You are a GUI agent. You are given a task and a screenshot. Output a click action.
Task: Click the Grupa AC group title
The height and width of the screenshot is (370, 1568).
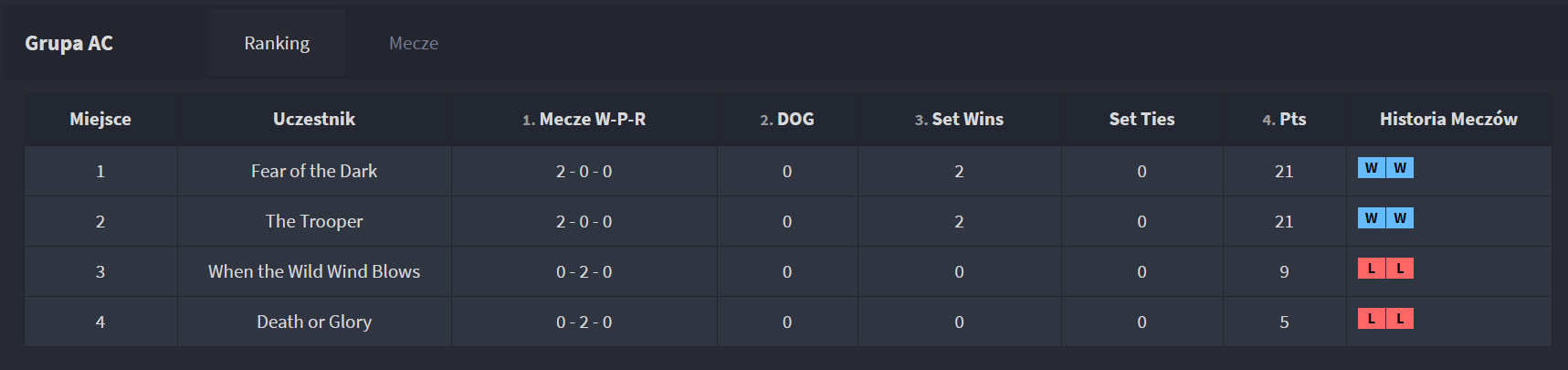[x=68, y=43]
